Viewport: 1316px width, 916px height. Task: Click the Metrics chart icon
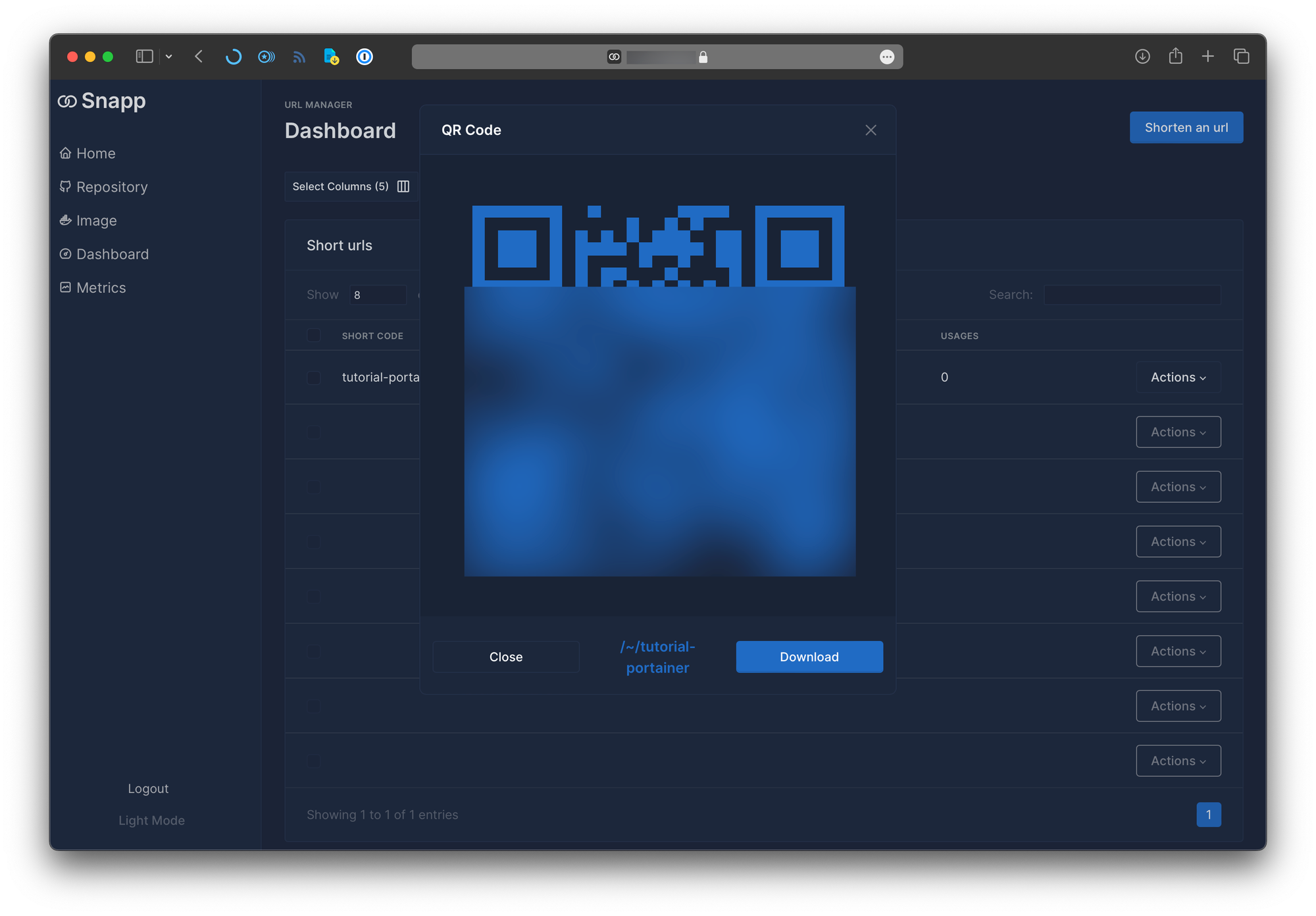65,287
